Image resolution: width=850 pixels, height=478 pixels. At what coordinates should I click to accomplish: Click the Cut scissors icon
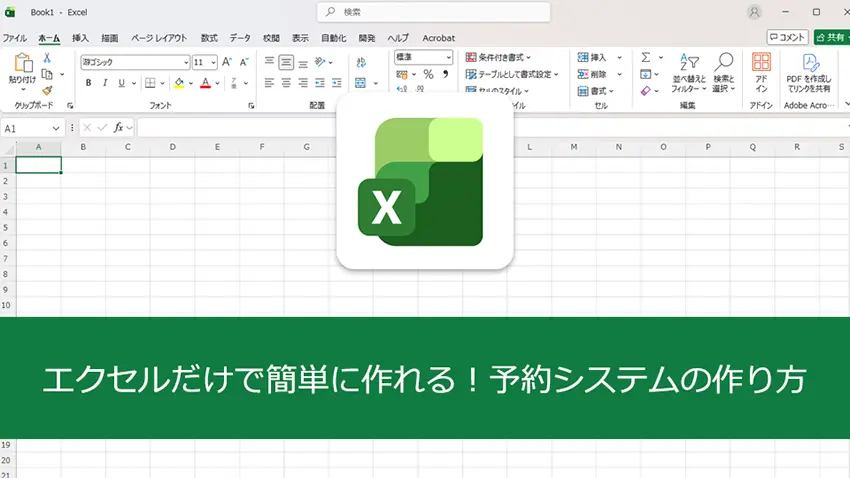[47, 57]
